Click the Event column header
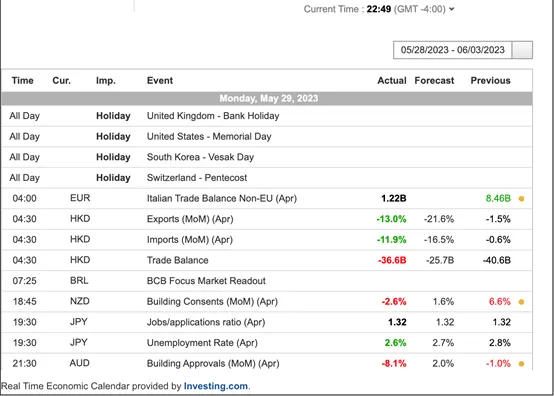 tap(160, 81)
